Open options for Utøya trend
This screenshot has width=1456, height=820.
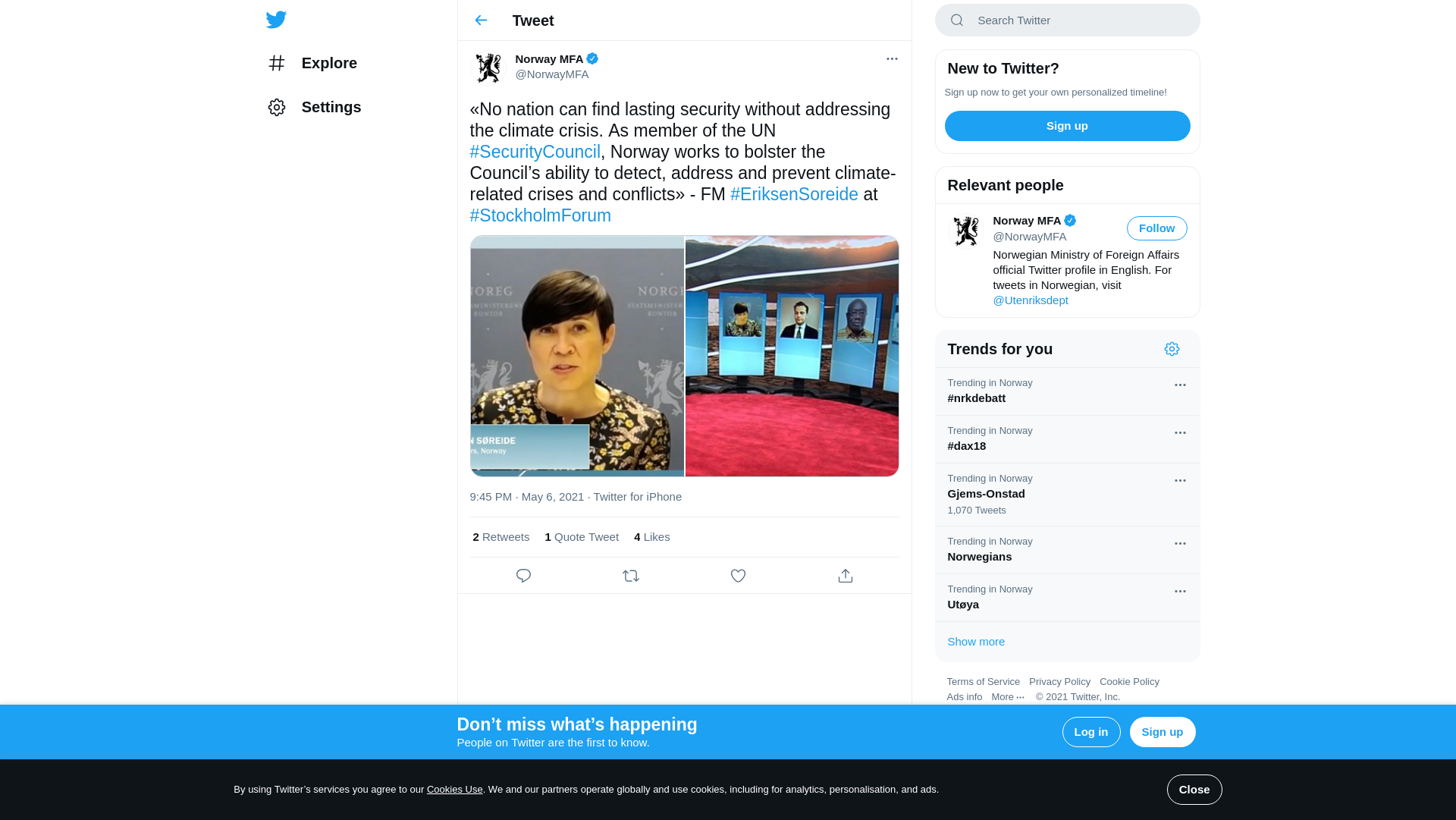pyautogui.click(x=1180, y=592)
